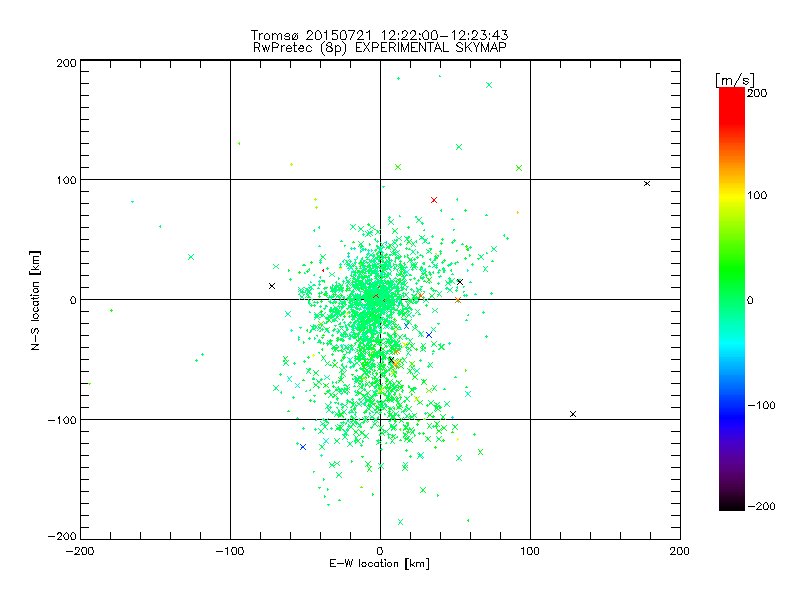Screen dimensions: 800x600
Task: Select the '[m/s]' colorbar unit label
Action: 735,80
